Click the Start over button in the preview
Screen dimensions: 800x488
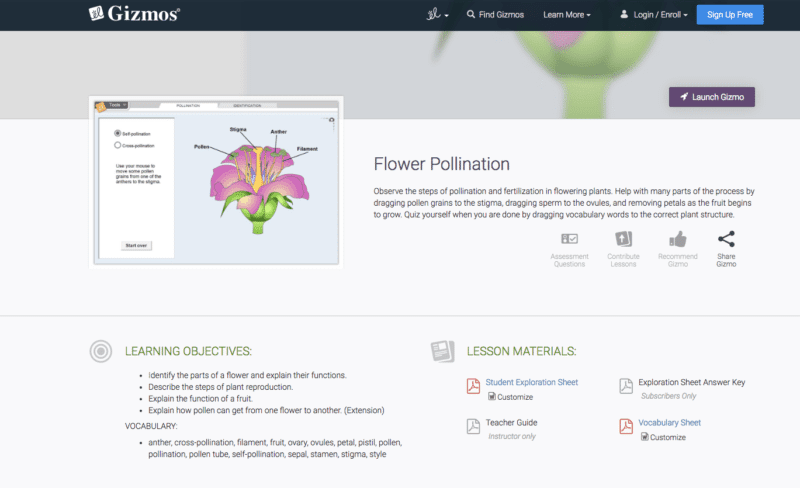tap(136, 246)
